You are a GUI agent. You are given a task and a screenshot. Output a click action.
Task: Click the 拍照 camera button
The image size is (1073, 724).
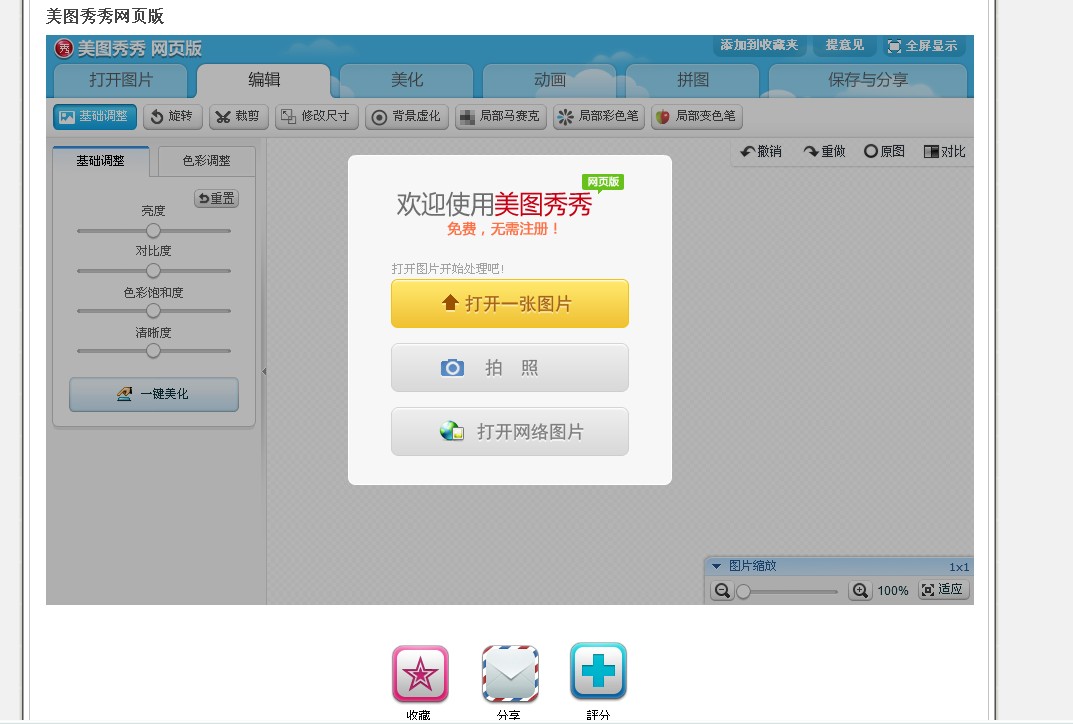(510, 367)
